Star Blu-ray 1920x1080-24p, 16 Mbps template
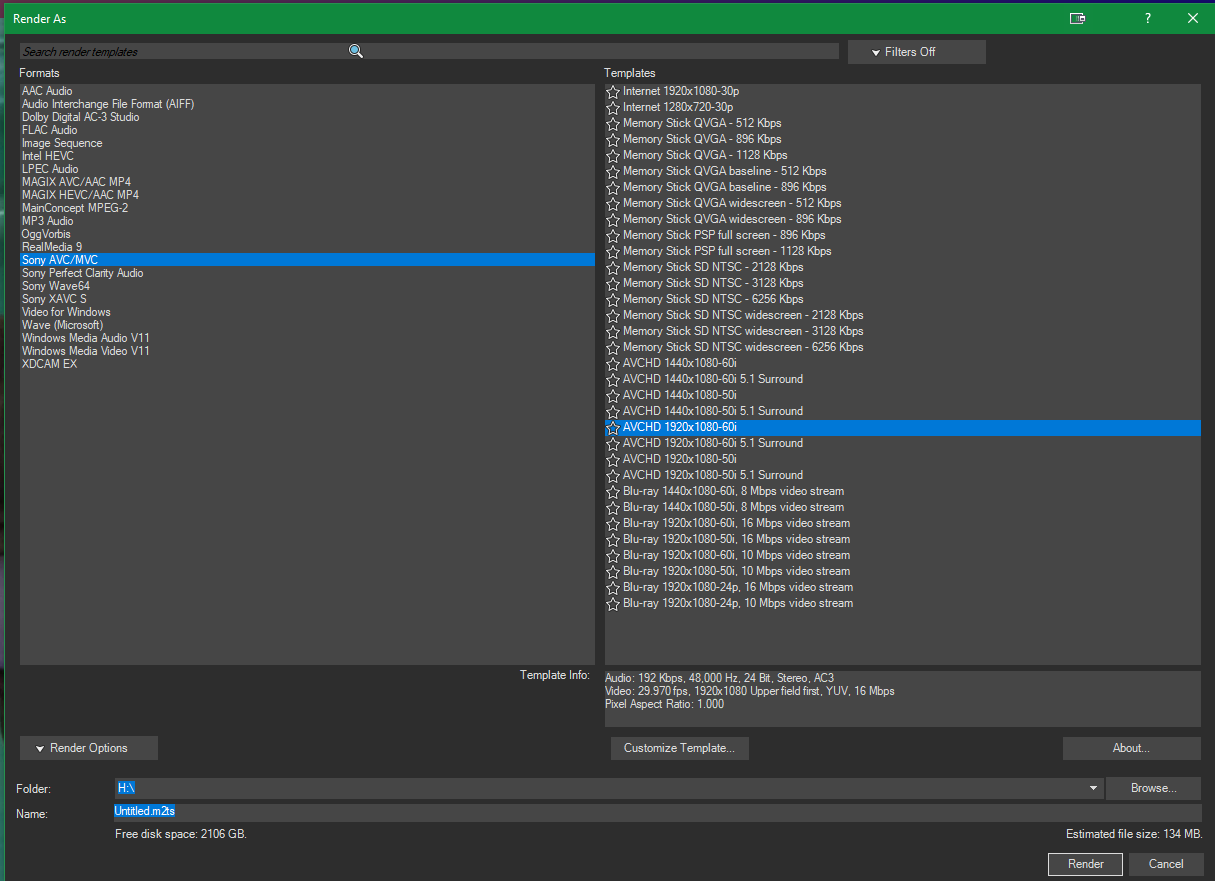The image size is (1215, 881). [x=613, y=587]
